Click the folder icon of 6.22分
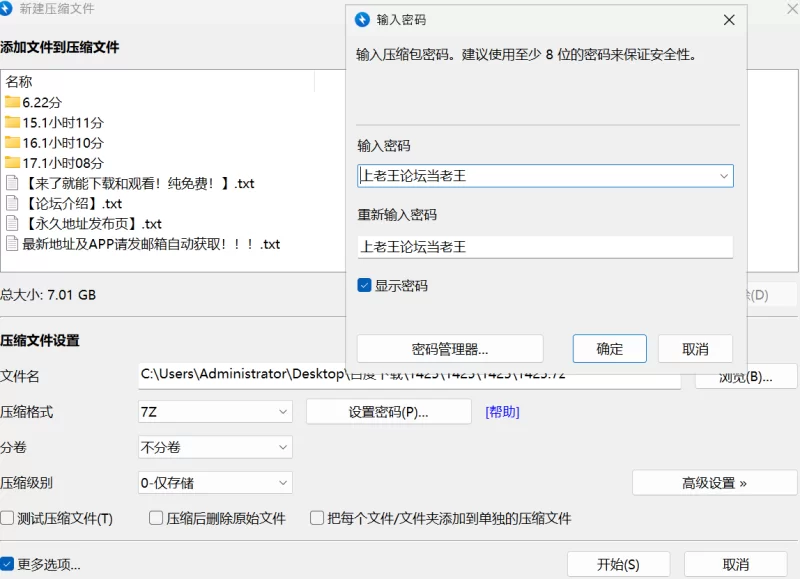 click(12, 102)
